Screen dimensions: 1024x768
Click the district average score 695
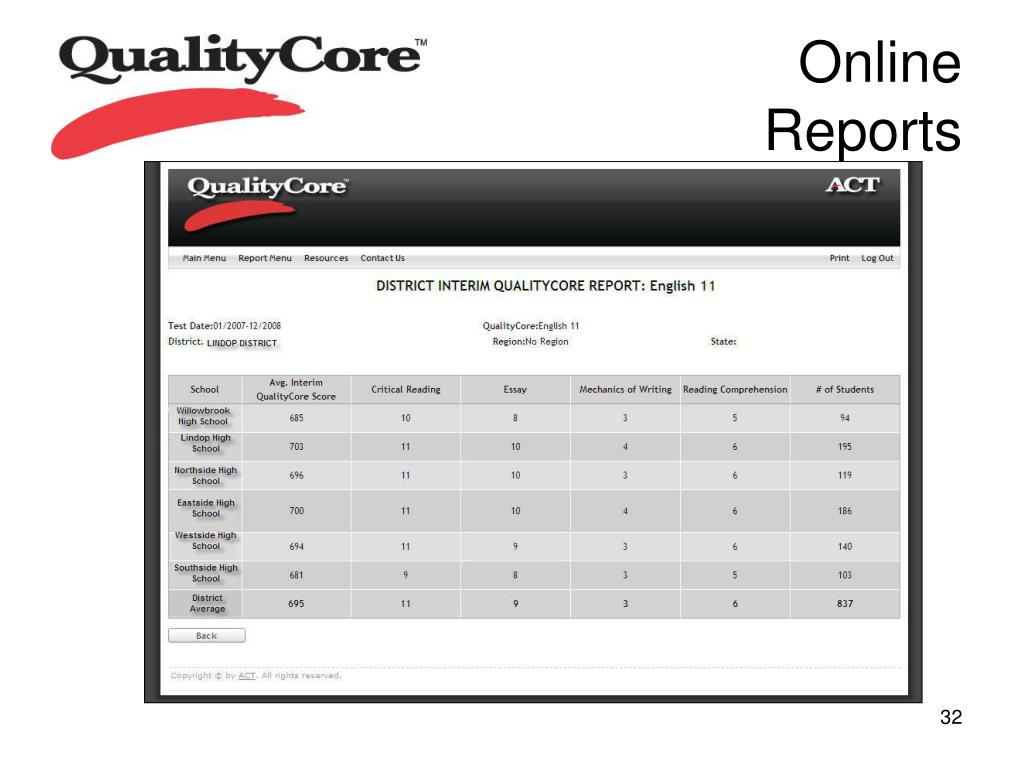(296, 603)
